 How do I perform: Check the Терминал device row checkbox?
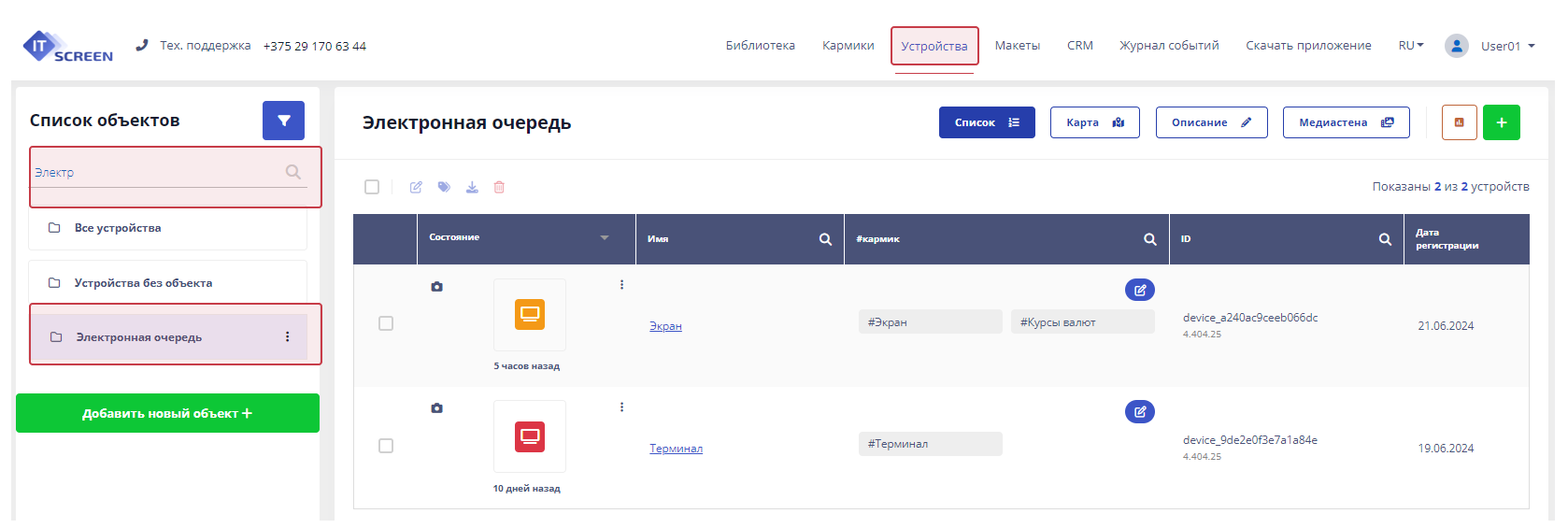[x=386, y=446]
